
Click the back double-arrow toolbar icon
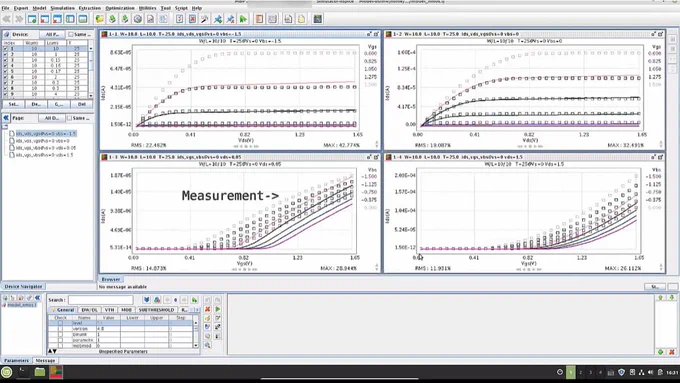7,19
